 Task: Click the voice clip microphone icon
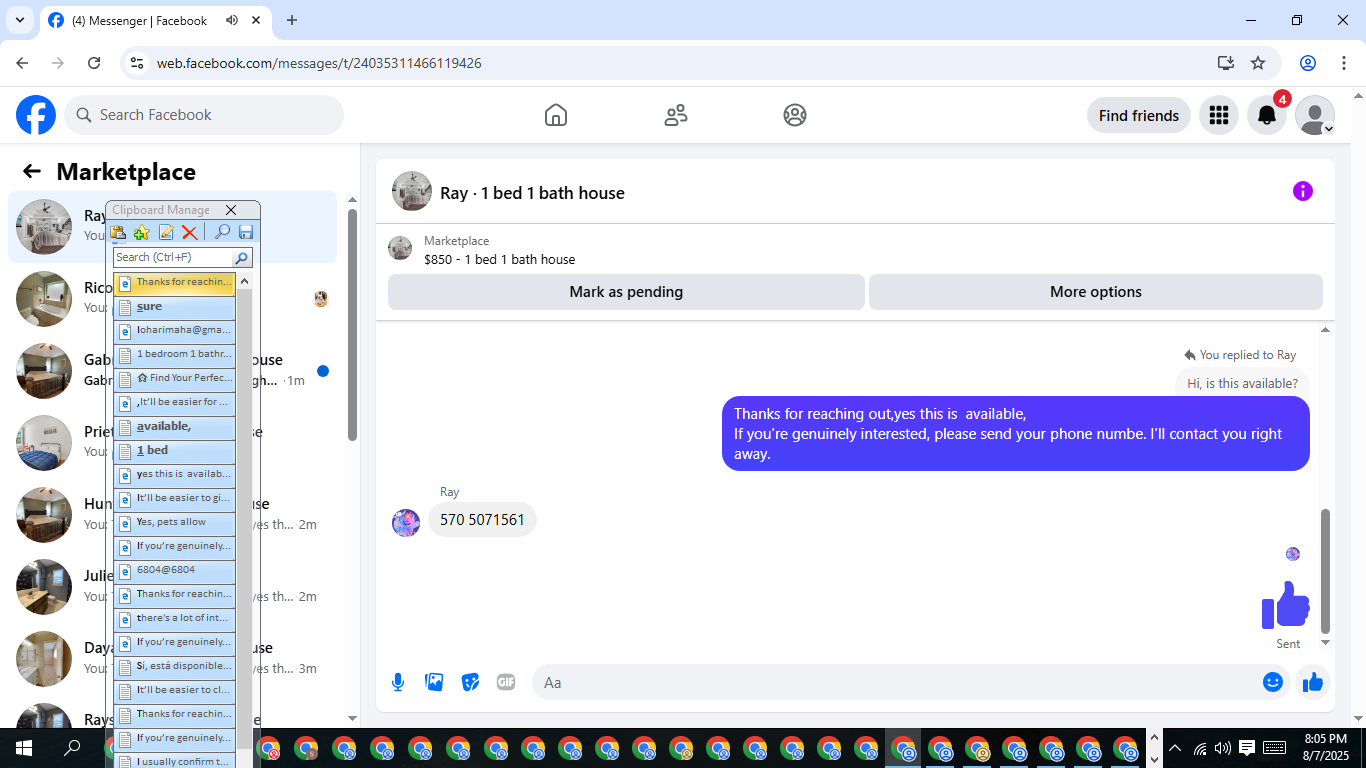[398, 682]
